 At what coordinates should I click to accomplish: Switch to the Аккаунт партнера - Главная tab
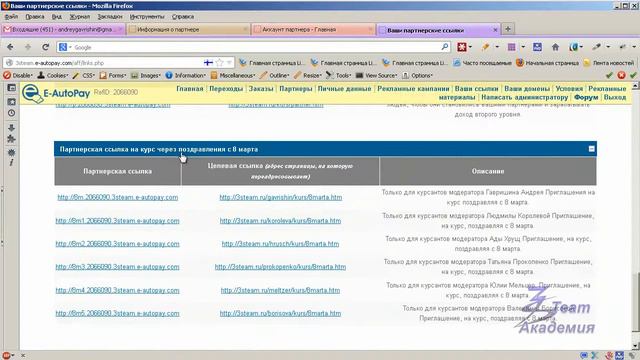point(313,29)
